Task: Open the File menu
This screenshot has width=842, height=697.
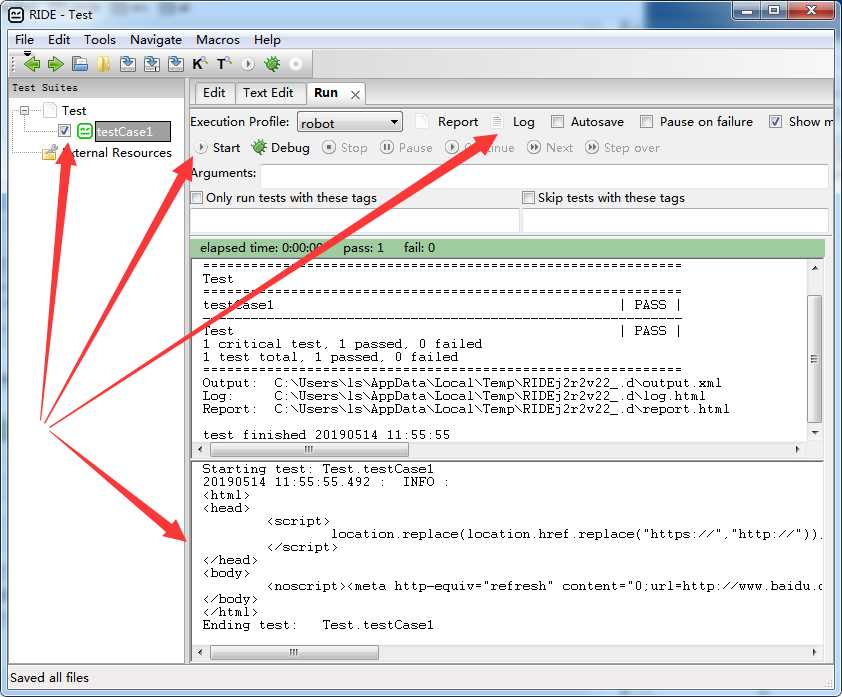Action: tap(25, 40)
